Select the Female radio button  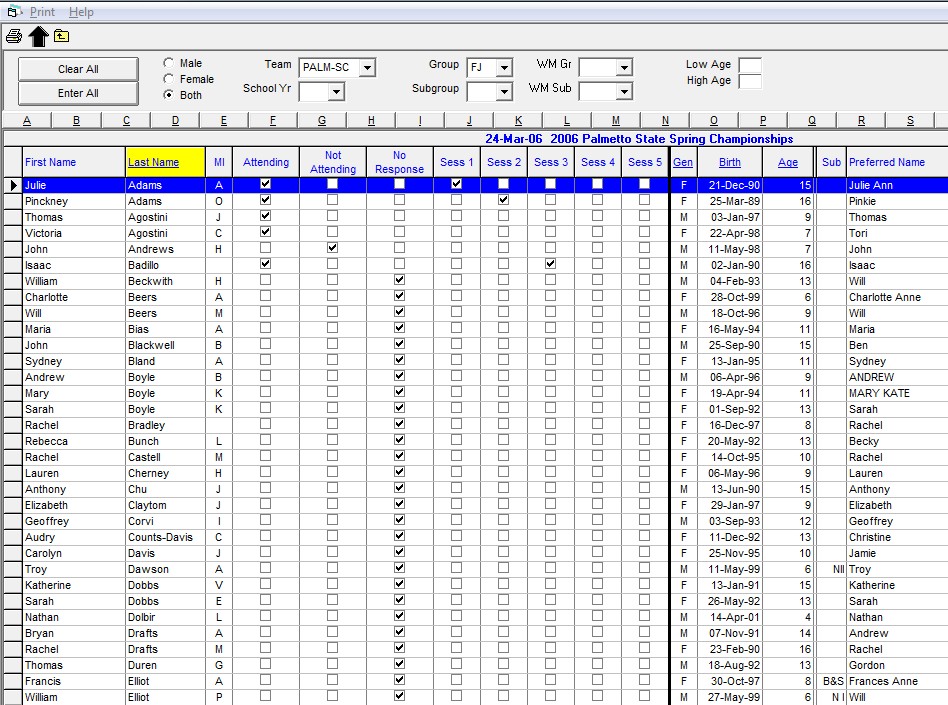point(168,79)
